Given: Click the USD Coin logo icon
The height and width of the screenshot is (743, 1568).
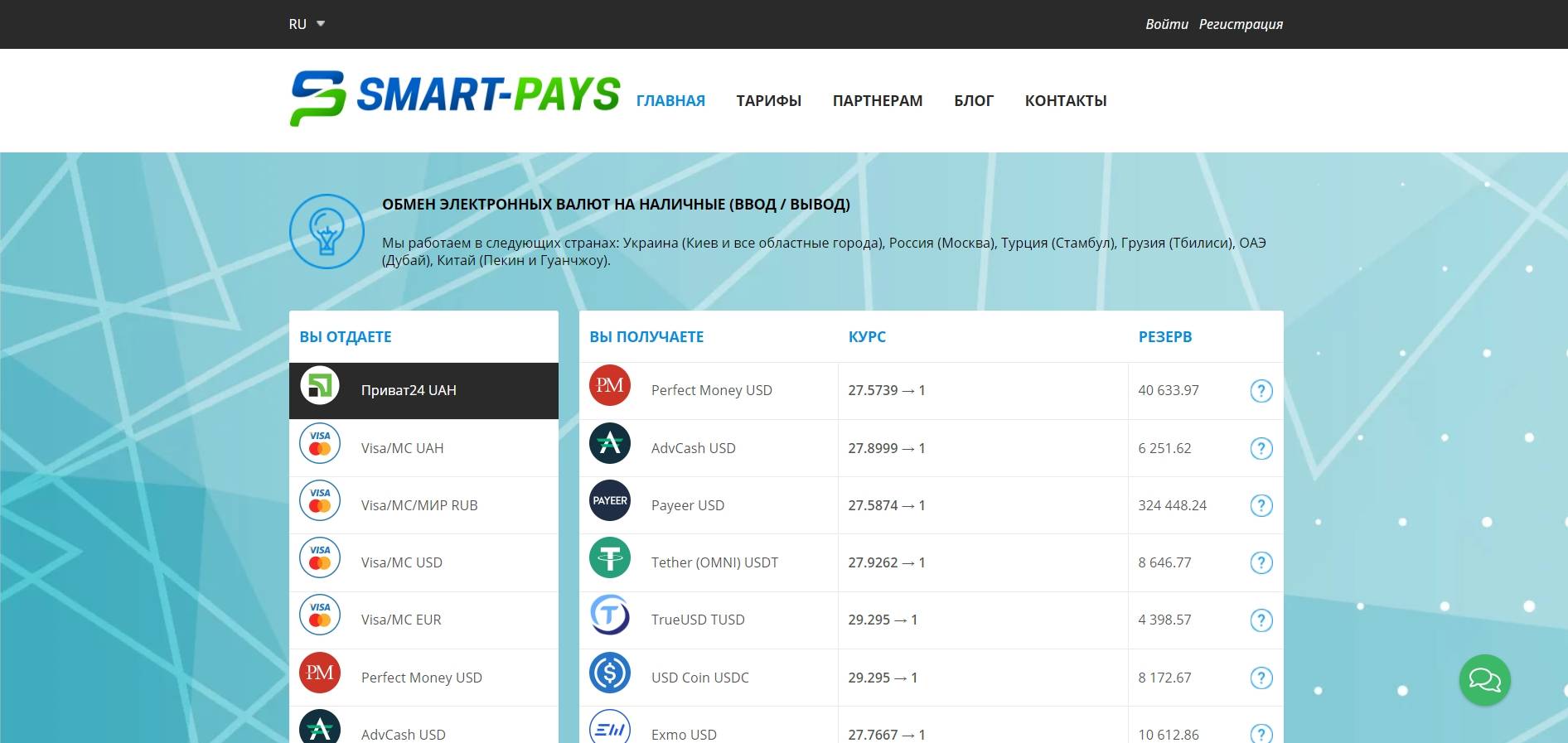Looking at the screenshot, I should [x=610, y=673].
